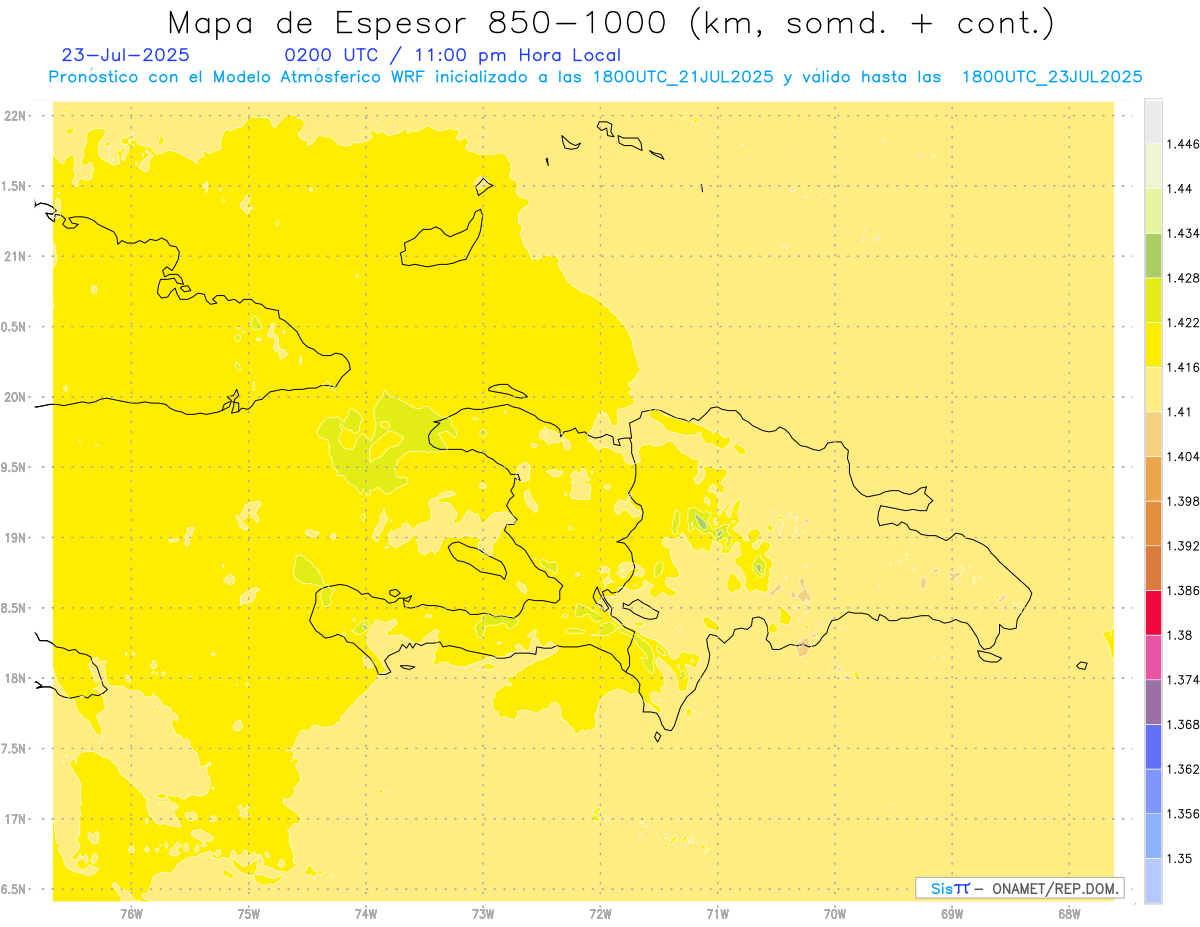
Task: Click the legend value '1.392'
Action: pos(1182,546)
